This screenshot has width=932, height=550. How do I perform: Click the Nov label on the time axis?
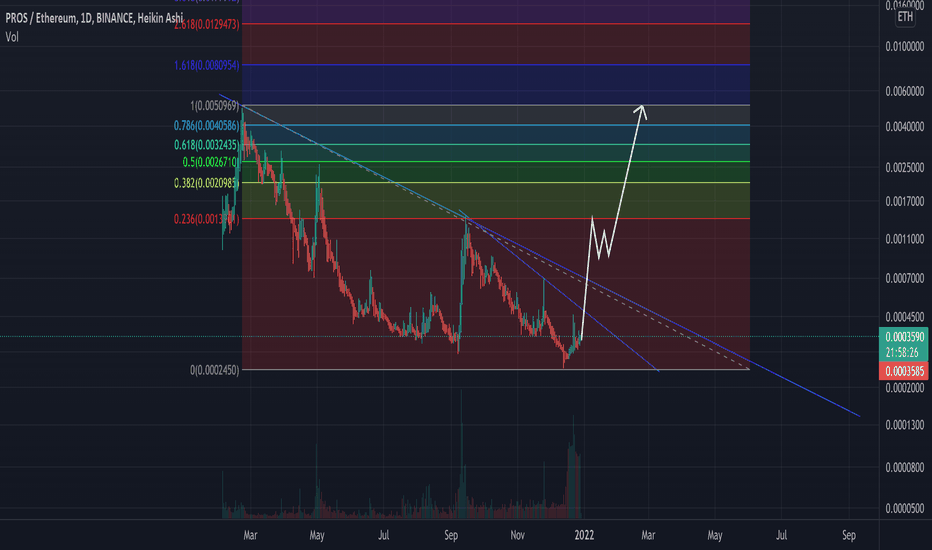tap(517, 536)
